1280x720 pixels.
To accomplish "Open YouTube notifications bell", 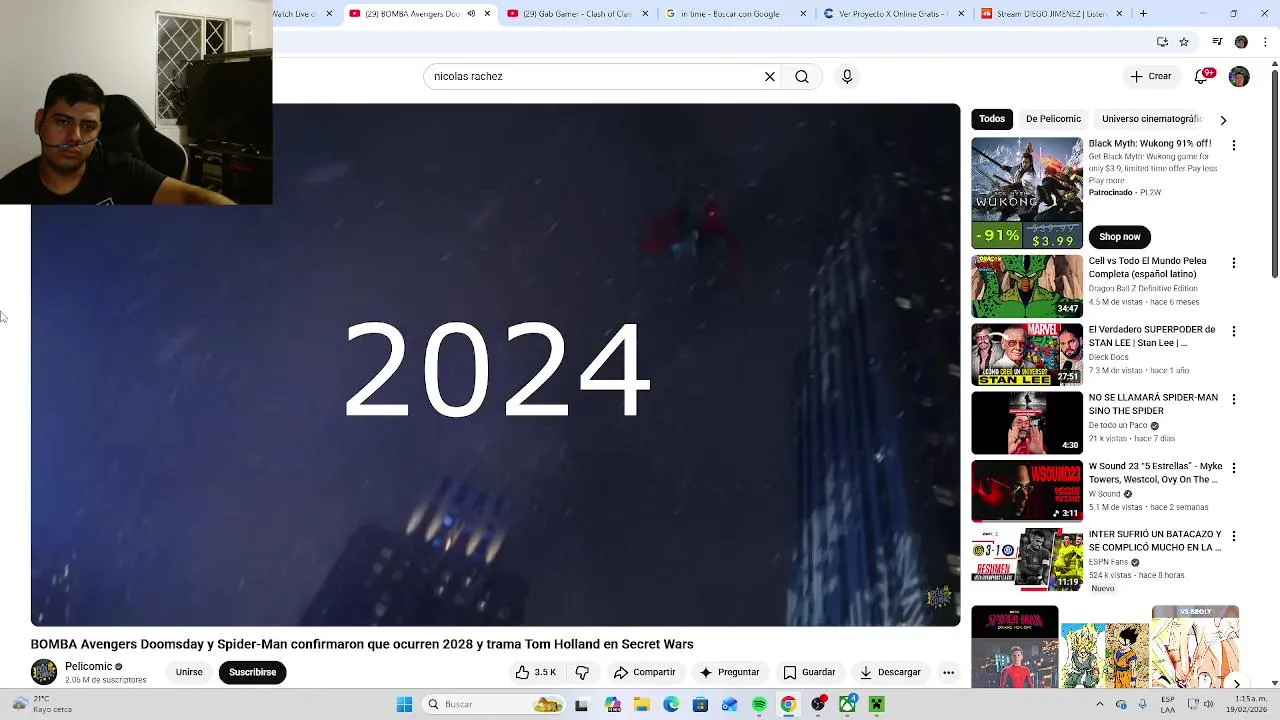I will point(1203,76).
